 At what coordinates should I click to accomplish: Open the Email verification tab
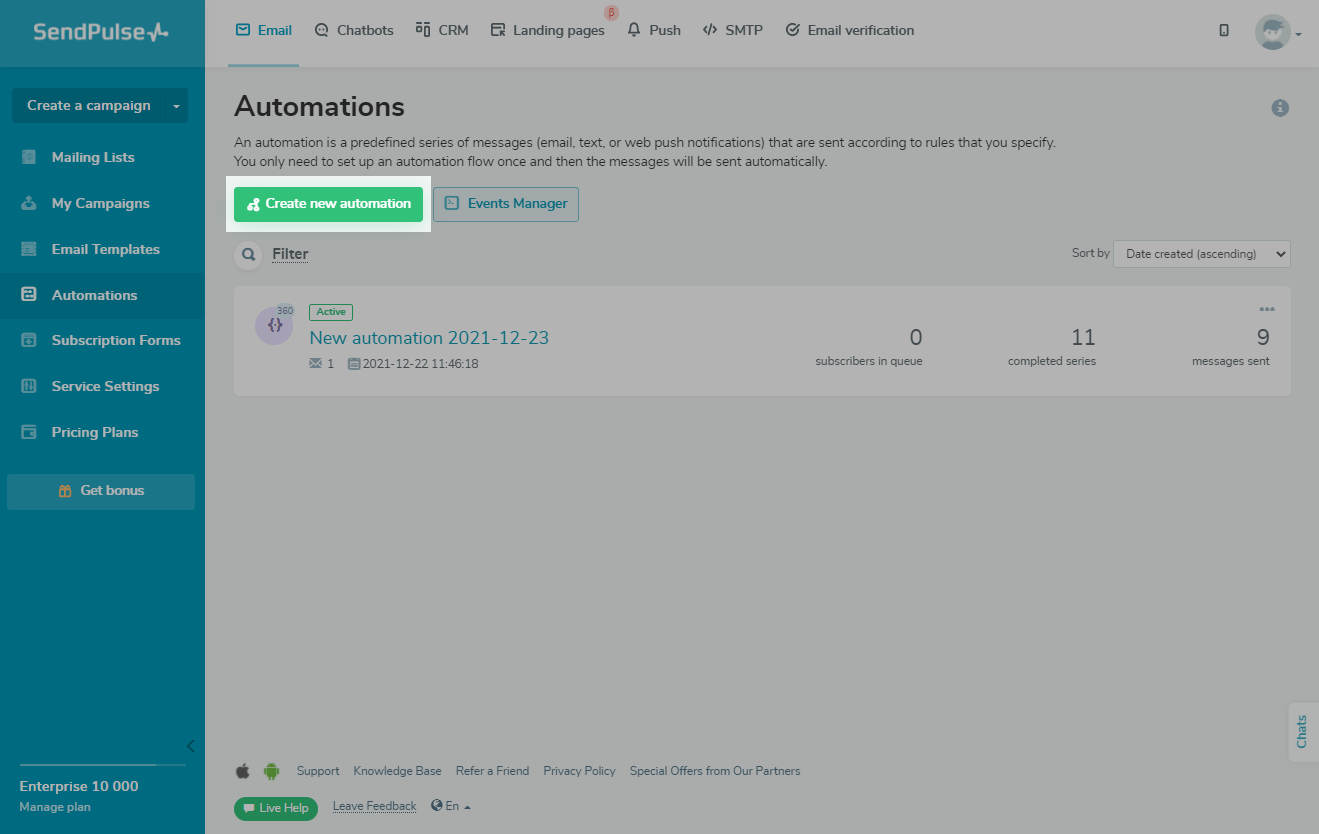click(x=850, y=31)
